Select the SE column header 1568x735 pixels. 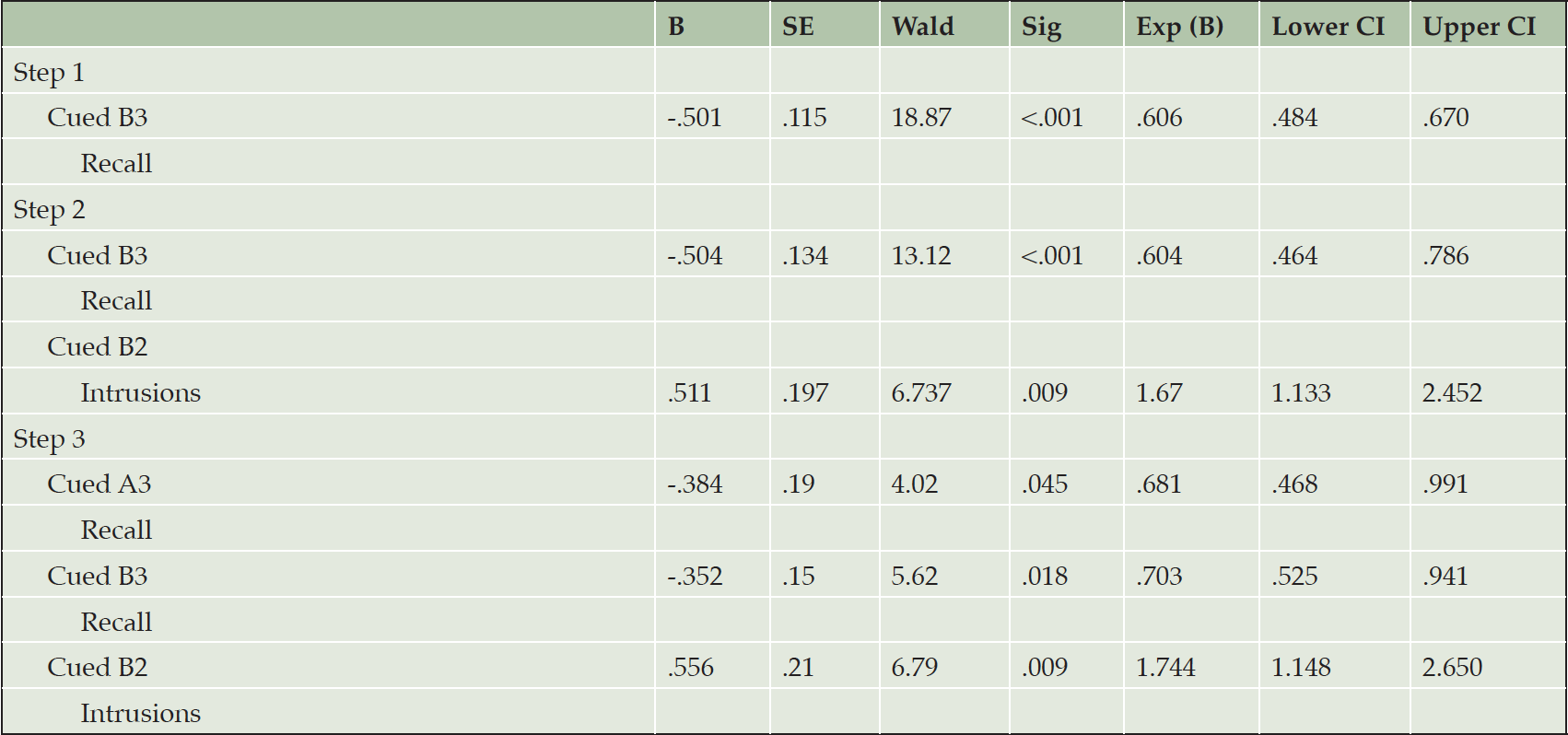[798, 27]
